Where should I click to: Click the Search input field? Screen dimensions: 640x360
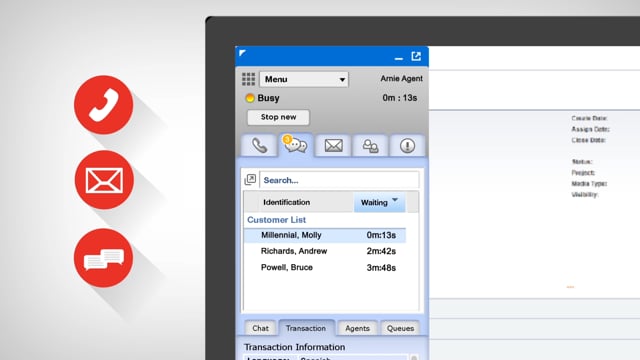(339, 180)
